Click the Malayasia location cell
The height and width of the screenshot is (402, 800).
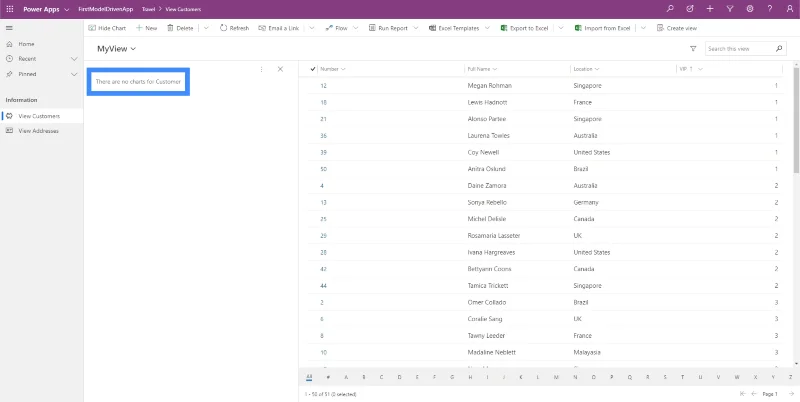[587, 353]
